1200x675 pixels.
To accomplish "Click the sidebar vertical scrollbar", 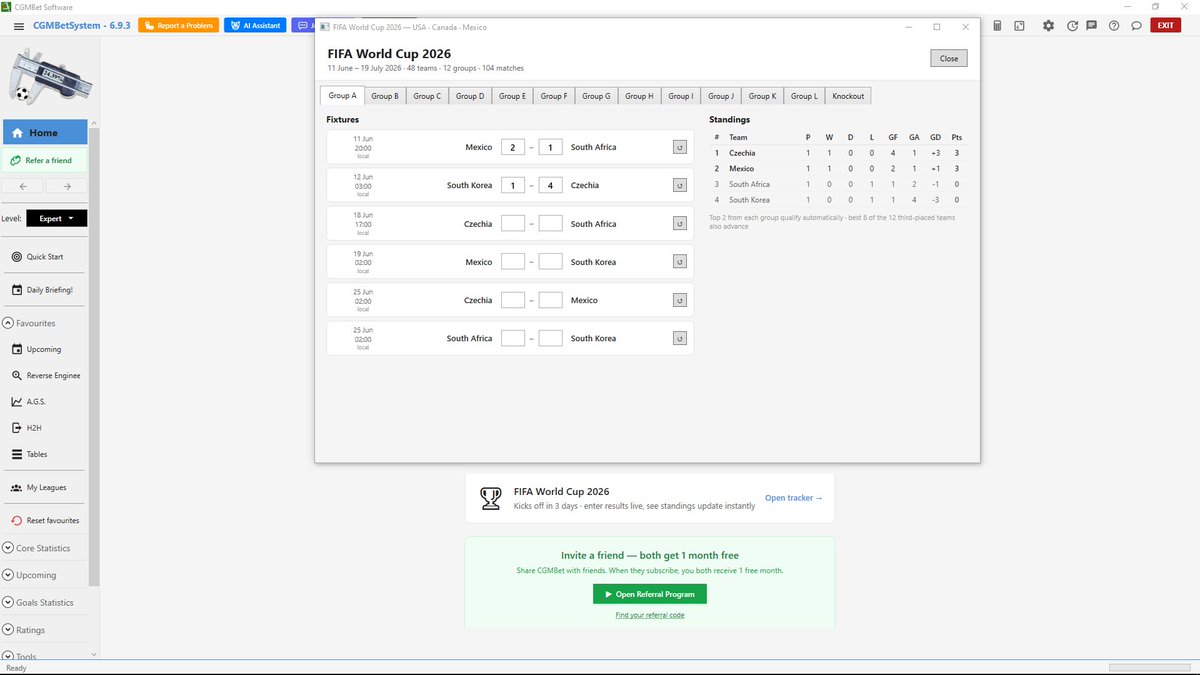I will click(94, 356).
